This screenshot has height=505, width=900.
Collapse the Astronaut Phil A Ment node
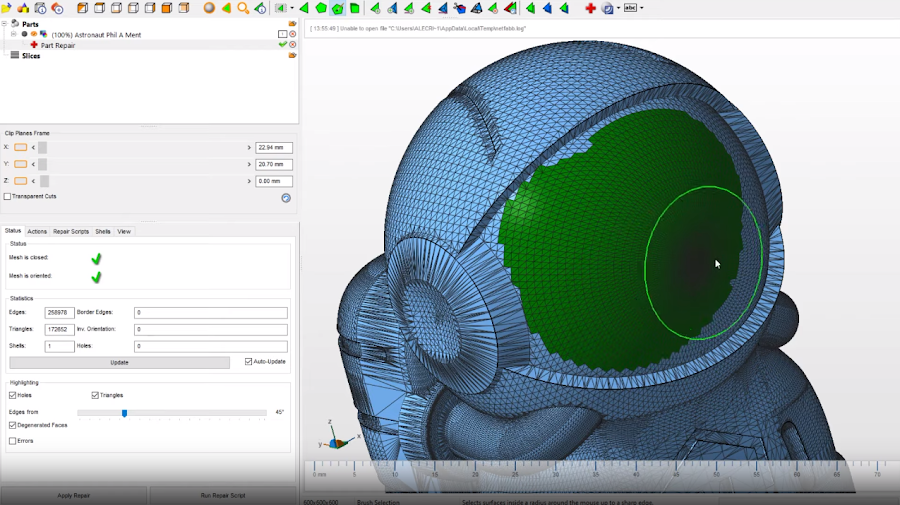coord(14,34)
